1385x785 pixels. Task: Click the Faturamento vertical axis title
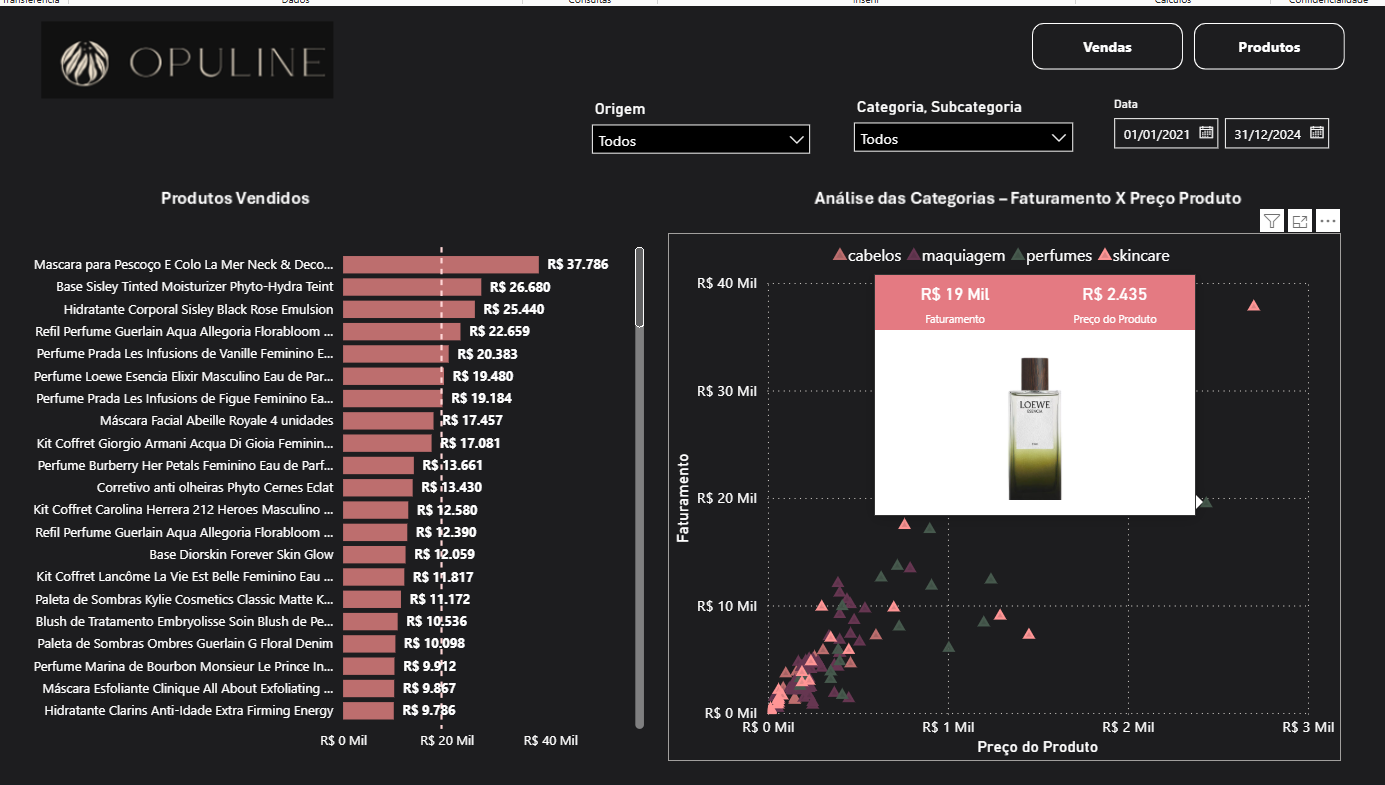click(684, 498)
